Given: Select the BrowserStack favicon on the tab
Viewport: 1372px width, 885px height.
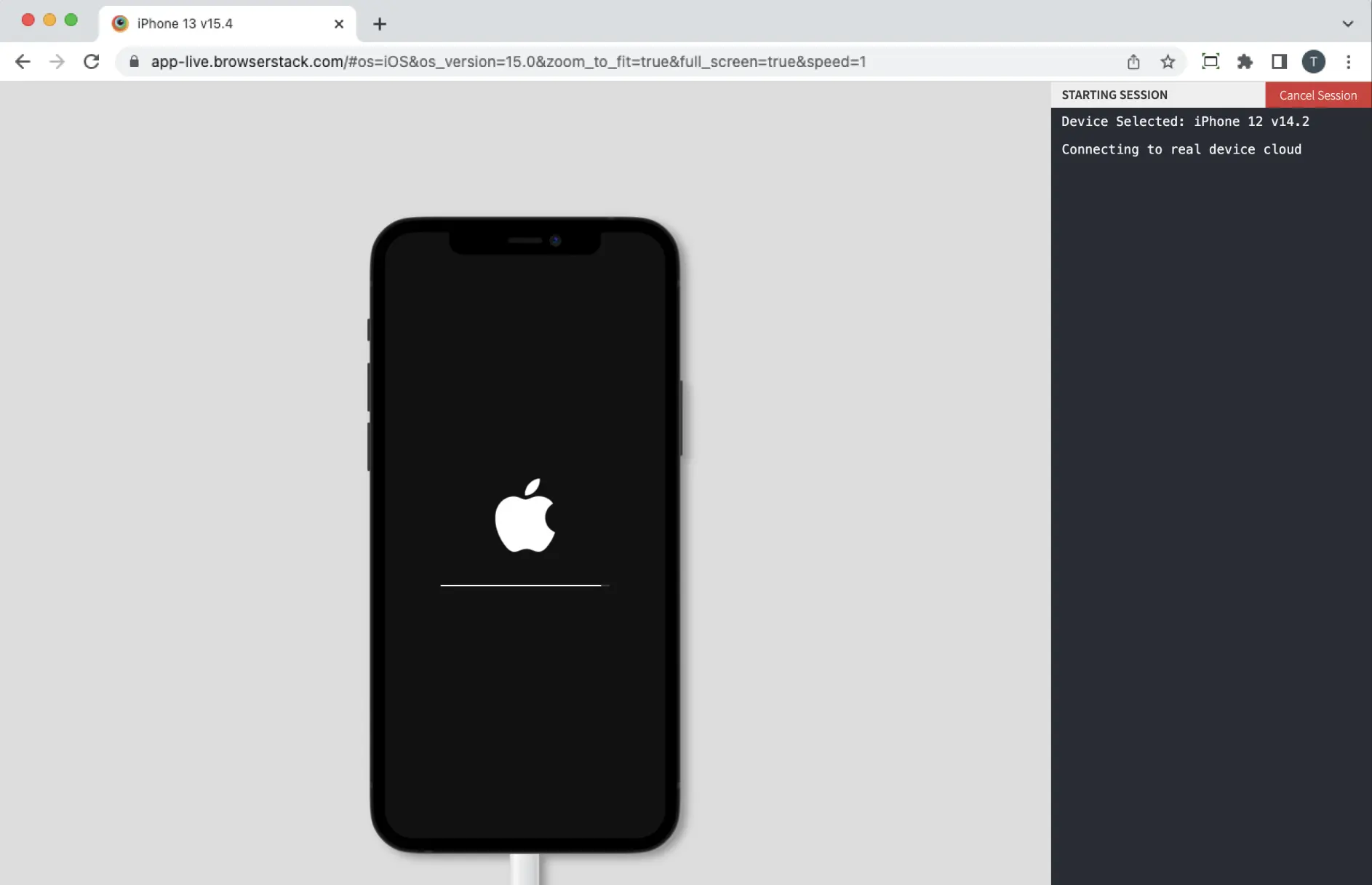Looking at the screenshot, I should point(119,23).
